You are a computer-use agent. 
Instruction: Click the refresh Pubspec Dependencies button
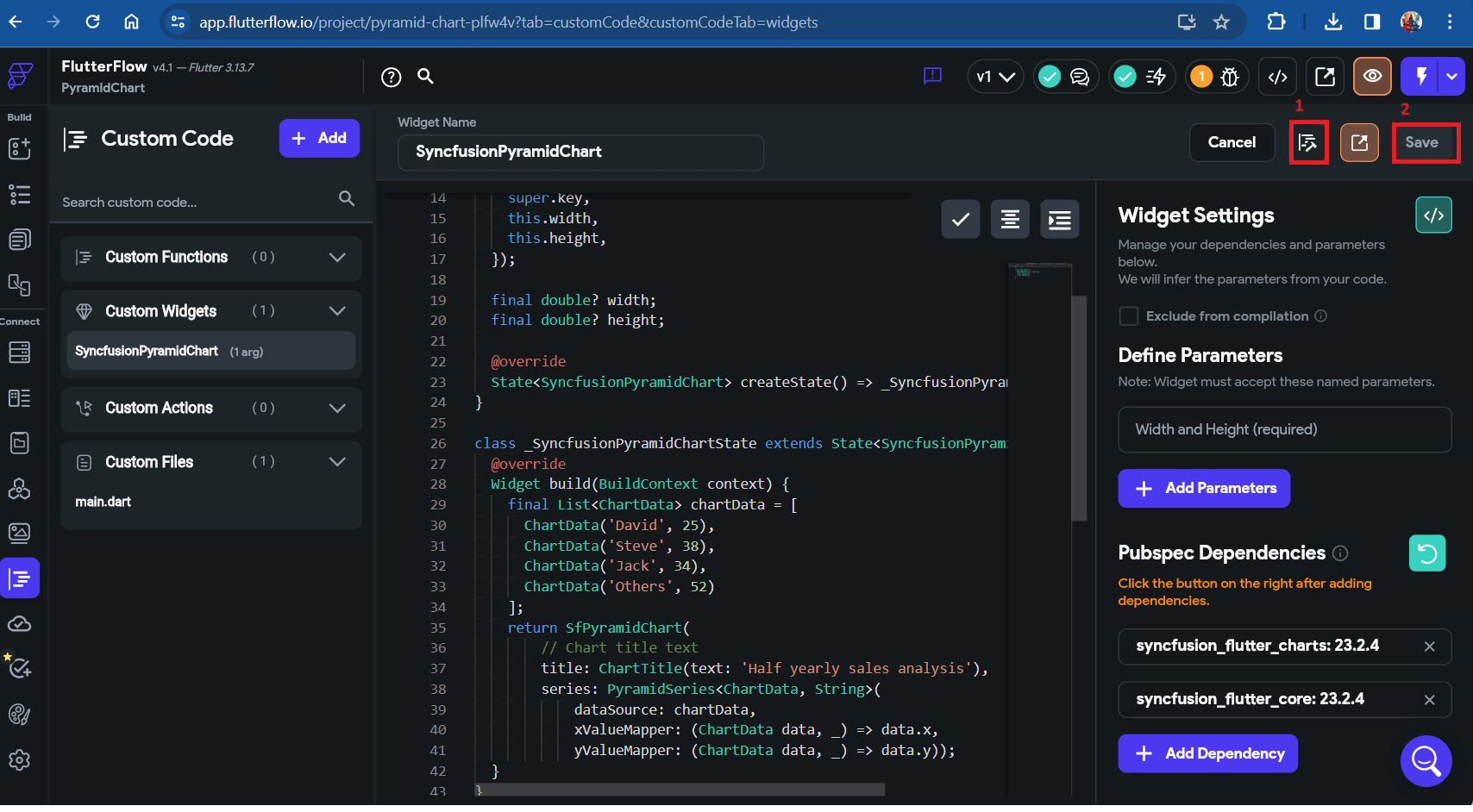tap(1427, 553)
